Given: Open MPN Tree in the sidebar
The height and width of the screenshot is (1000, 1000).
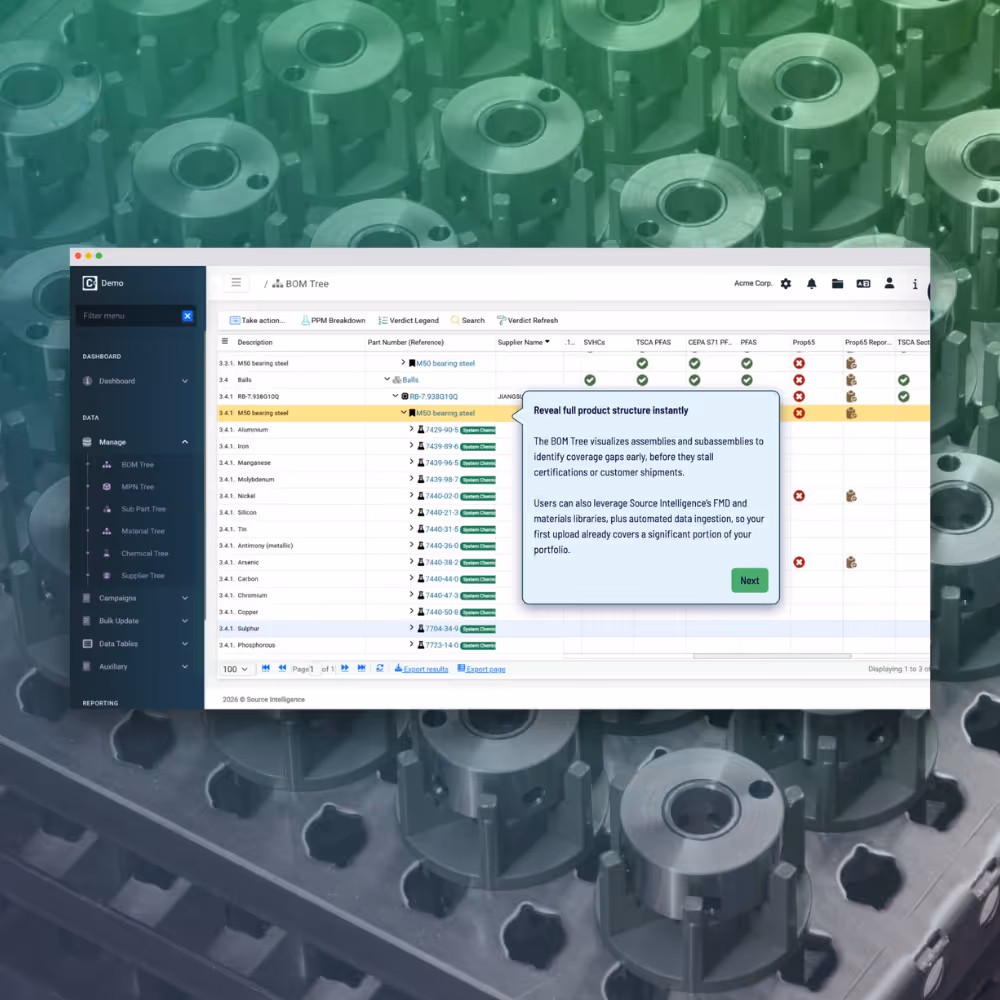Looking at the screenshot, I should tap(137, 487).
